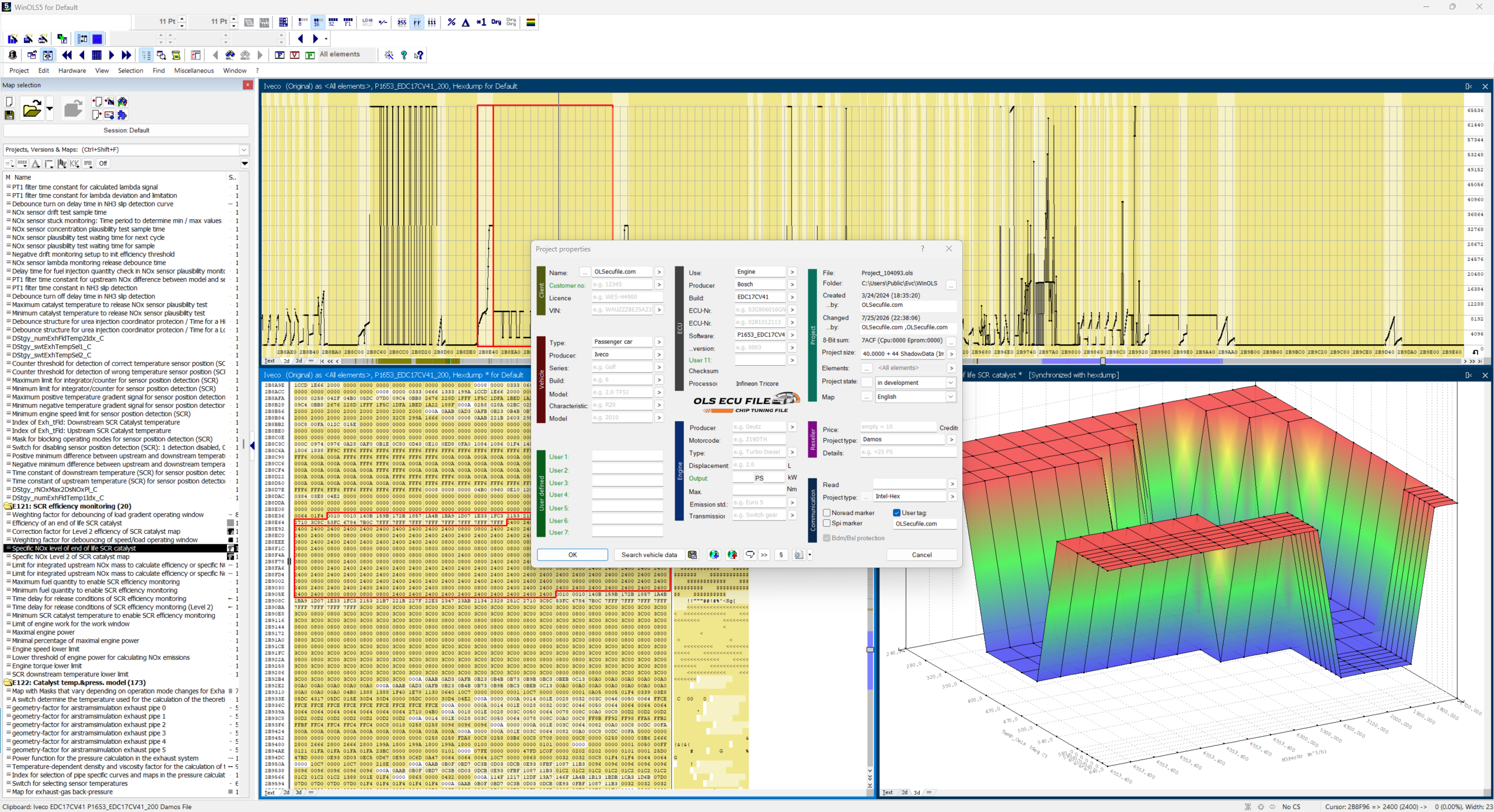The image size is (1494, 812).
Task: Expand the Projects, Versions & Maps dropdown
Action: (244, 150)
